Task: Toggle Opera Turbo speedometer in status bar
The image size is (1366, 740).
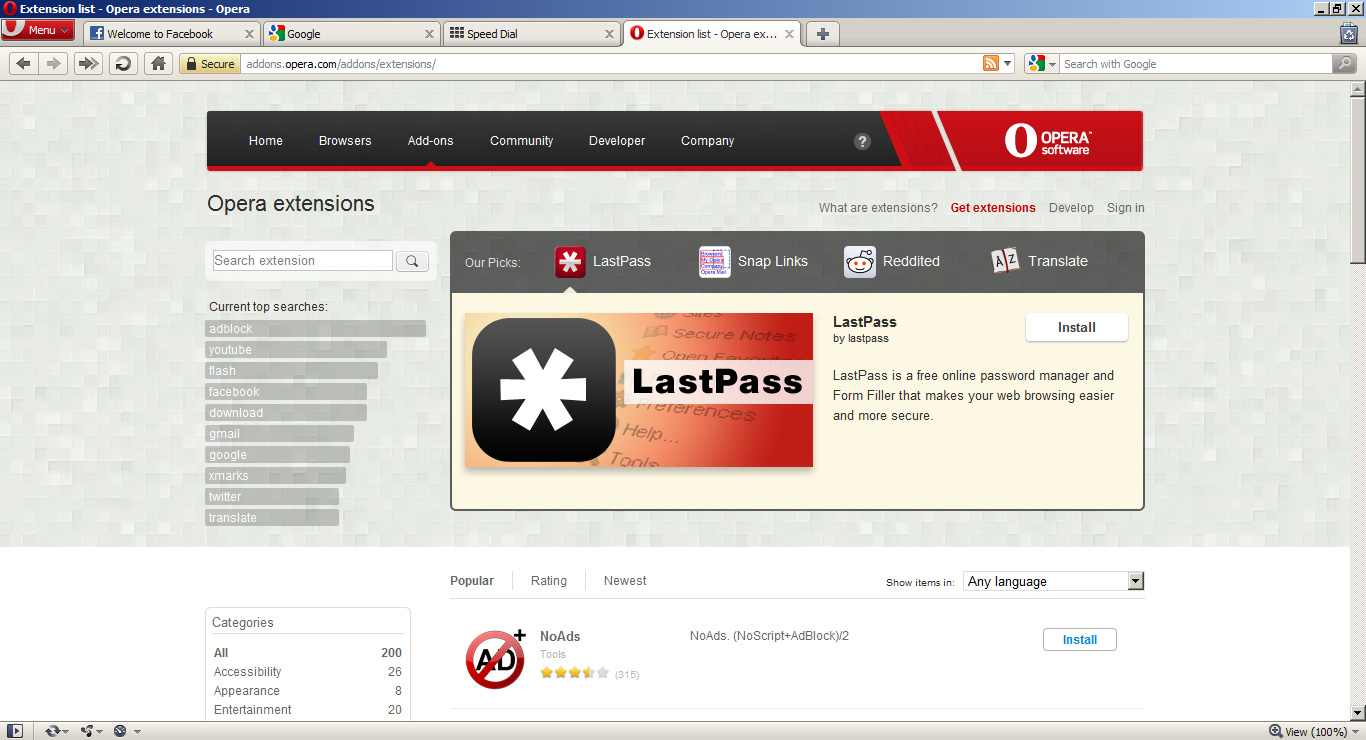Action: 120,731
